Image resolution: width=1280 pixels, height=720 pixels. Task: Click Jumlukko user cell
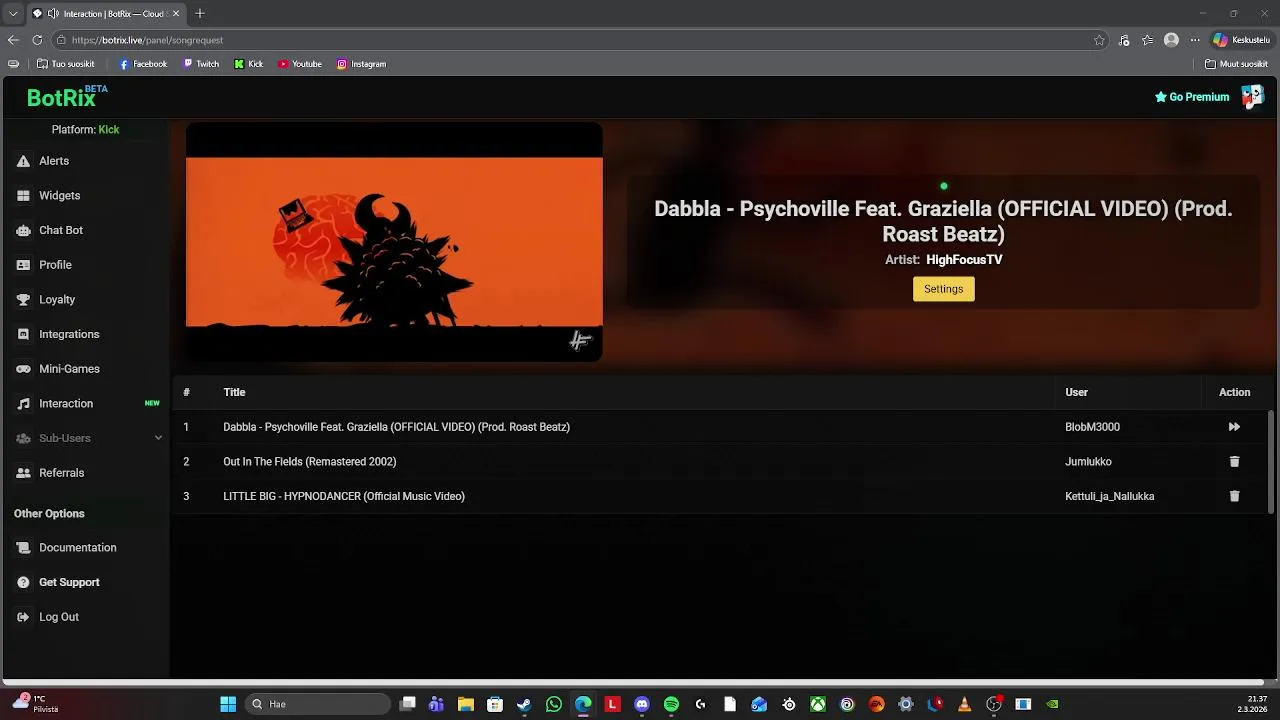(1088, 462)
